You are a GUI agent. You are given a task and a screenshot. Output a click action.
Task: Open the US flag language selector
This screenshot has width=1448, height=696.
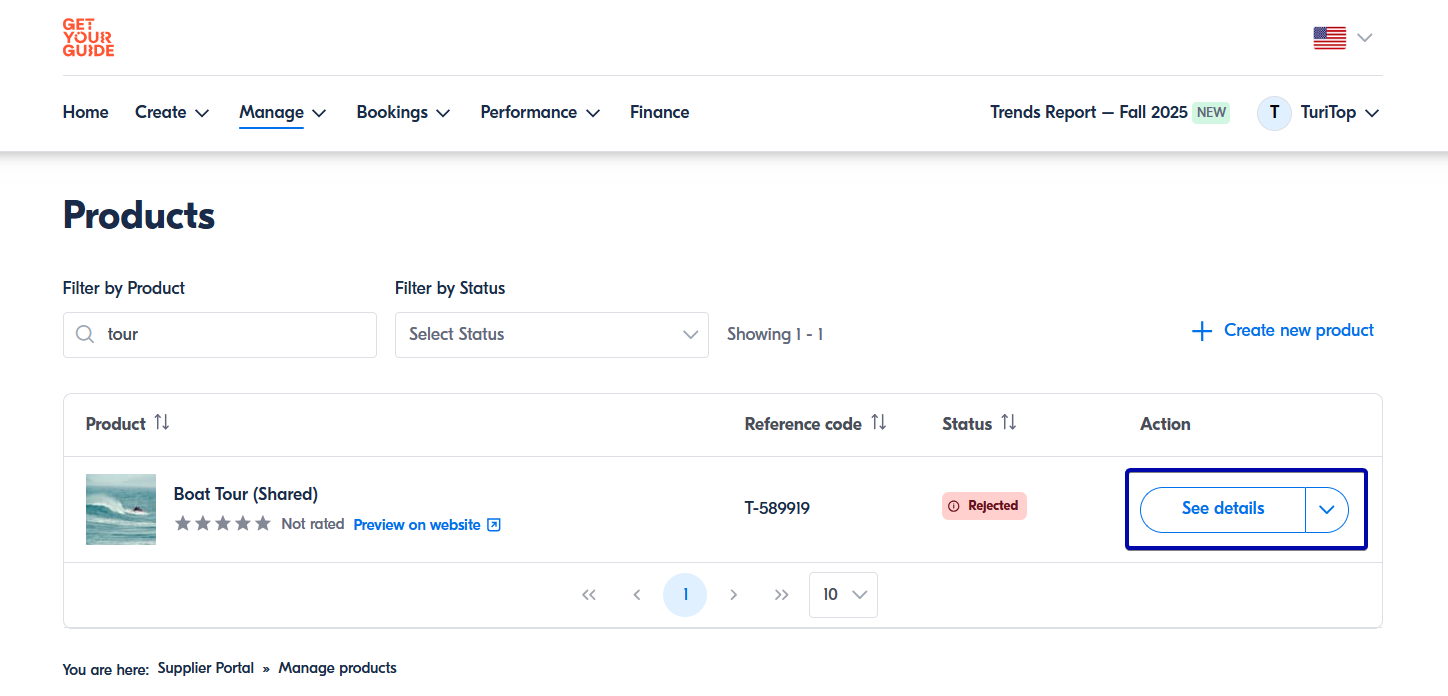click(x=1342, y=38)
